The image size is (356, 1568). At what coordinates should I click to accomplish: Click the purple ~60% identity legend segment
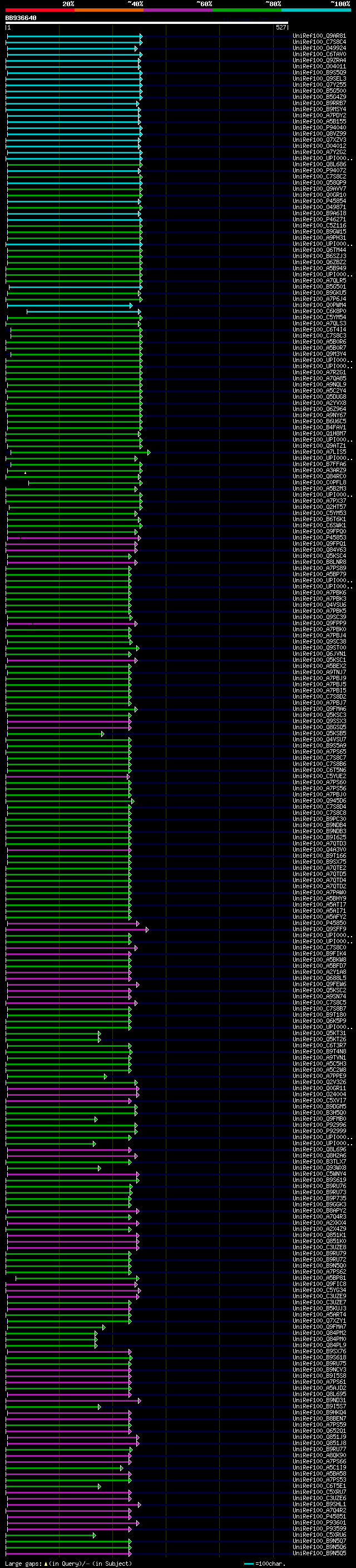coord(177,10)
